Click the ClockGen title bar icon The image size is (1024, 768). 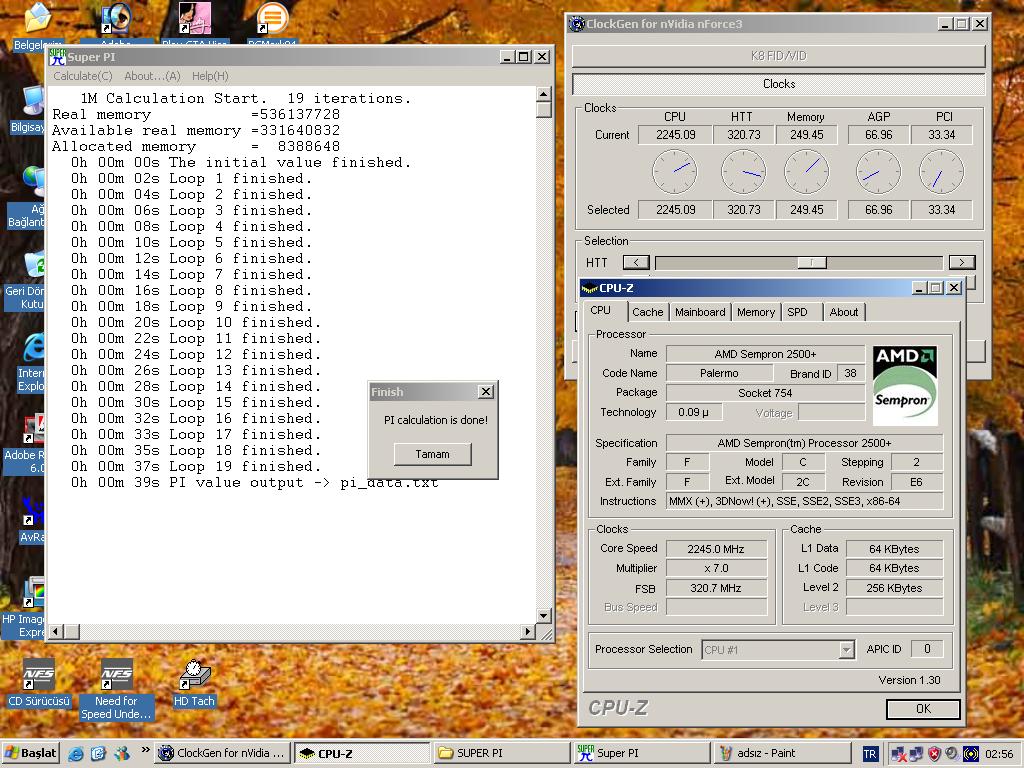pos(577,24)
